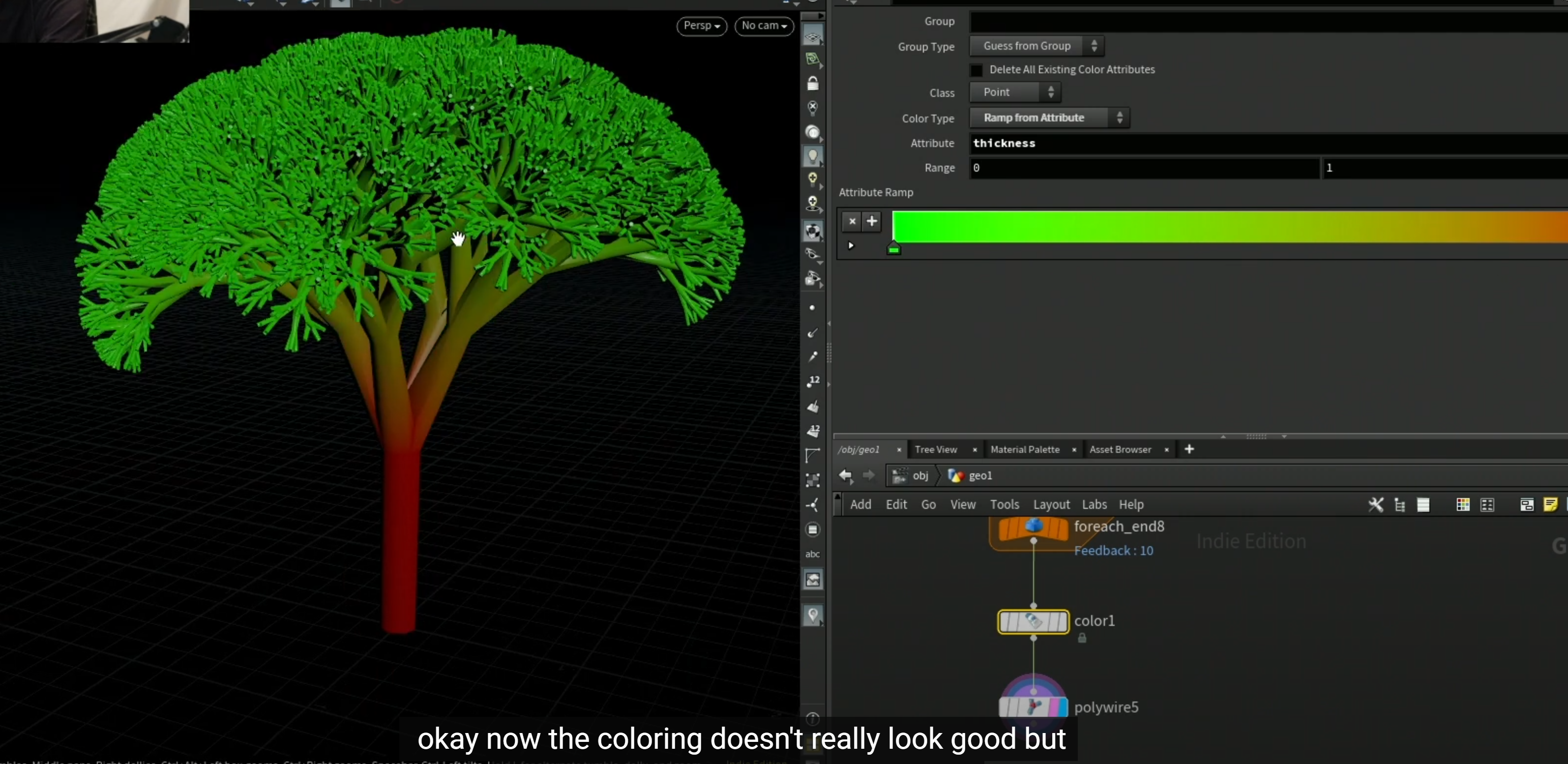The height and width of the screenshot is (764, 1568).
Task: Open network editor wrench settings icon
Action: tap(1375, 505)
